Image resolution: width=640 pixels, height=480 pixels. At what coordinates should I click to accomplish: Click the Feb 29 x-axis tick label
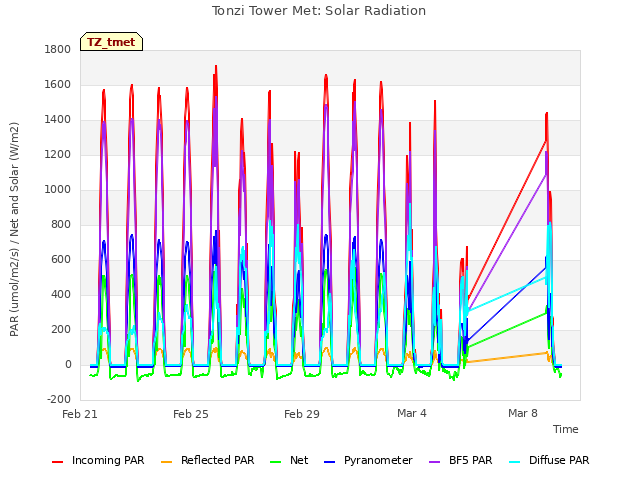tap(302, 414)
